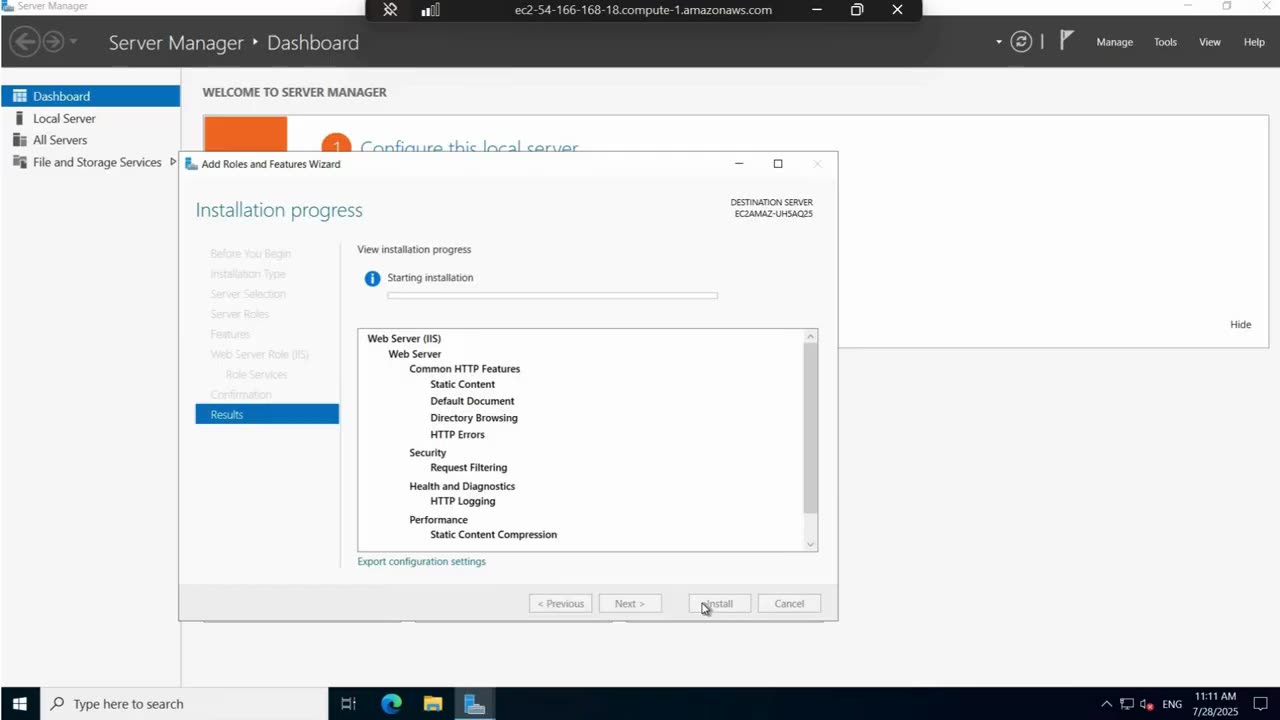The height and width of the screenshot is (720, 1280).
Task: Click the muted volume tray icon
Action: 1147,704
